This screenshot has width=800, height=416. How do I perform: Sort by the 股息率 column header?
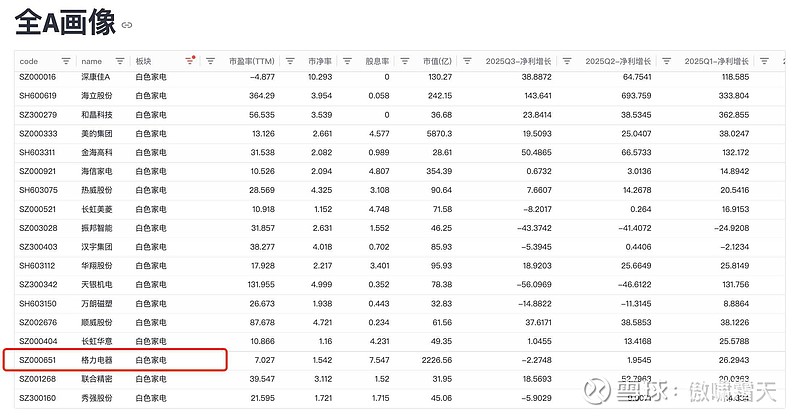[x=377, y=61]
